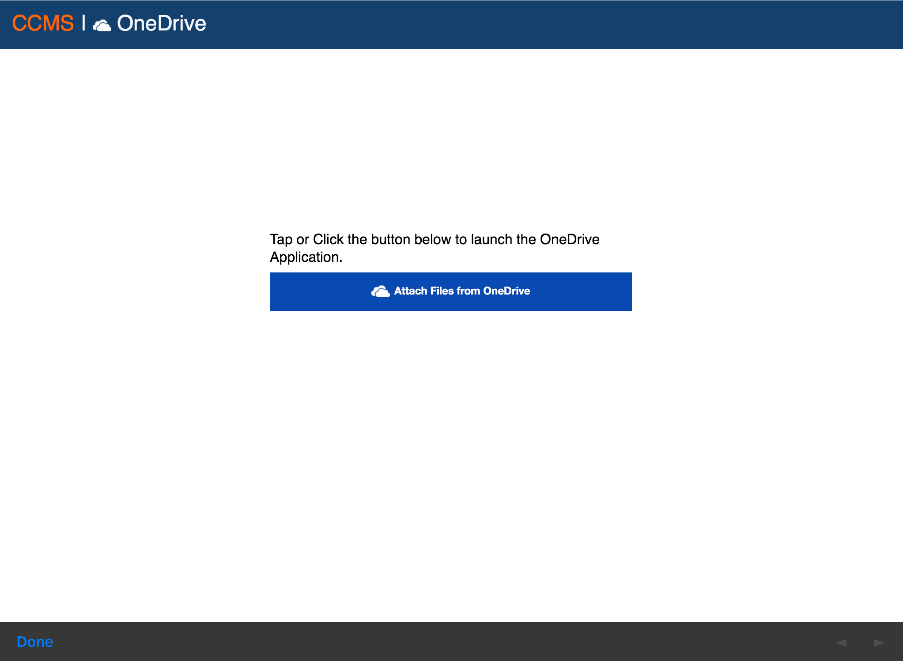Click the orange CCMS logo

click(43, 24)
